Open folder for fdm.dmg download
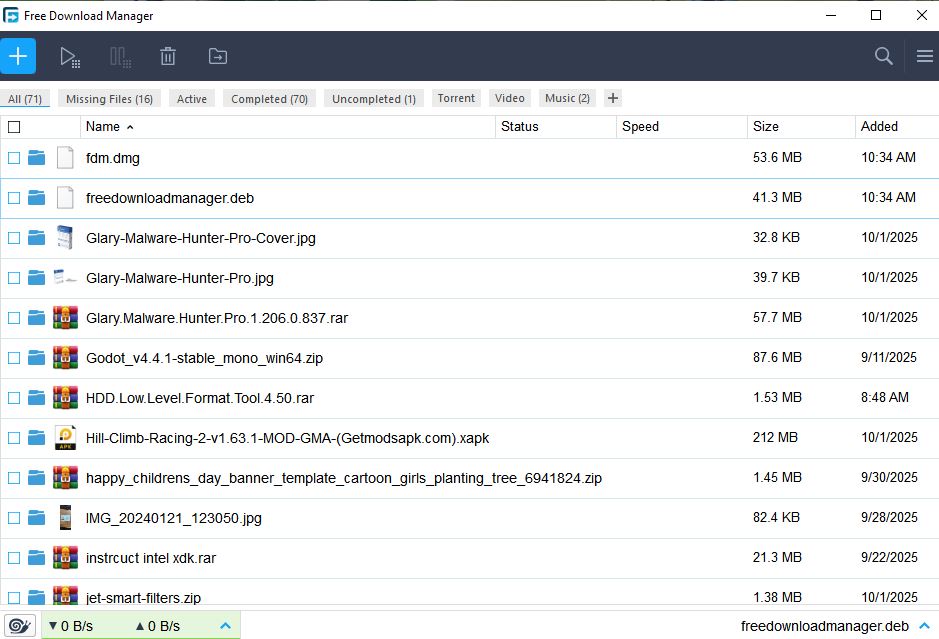Screen dimensions: 939x639 (37, 158)
